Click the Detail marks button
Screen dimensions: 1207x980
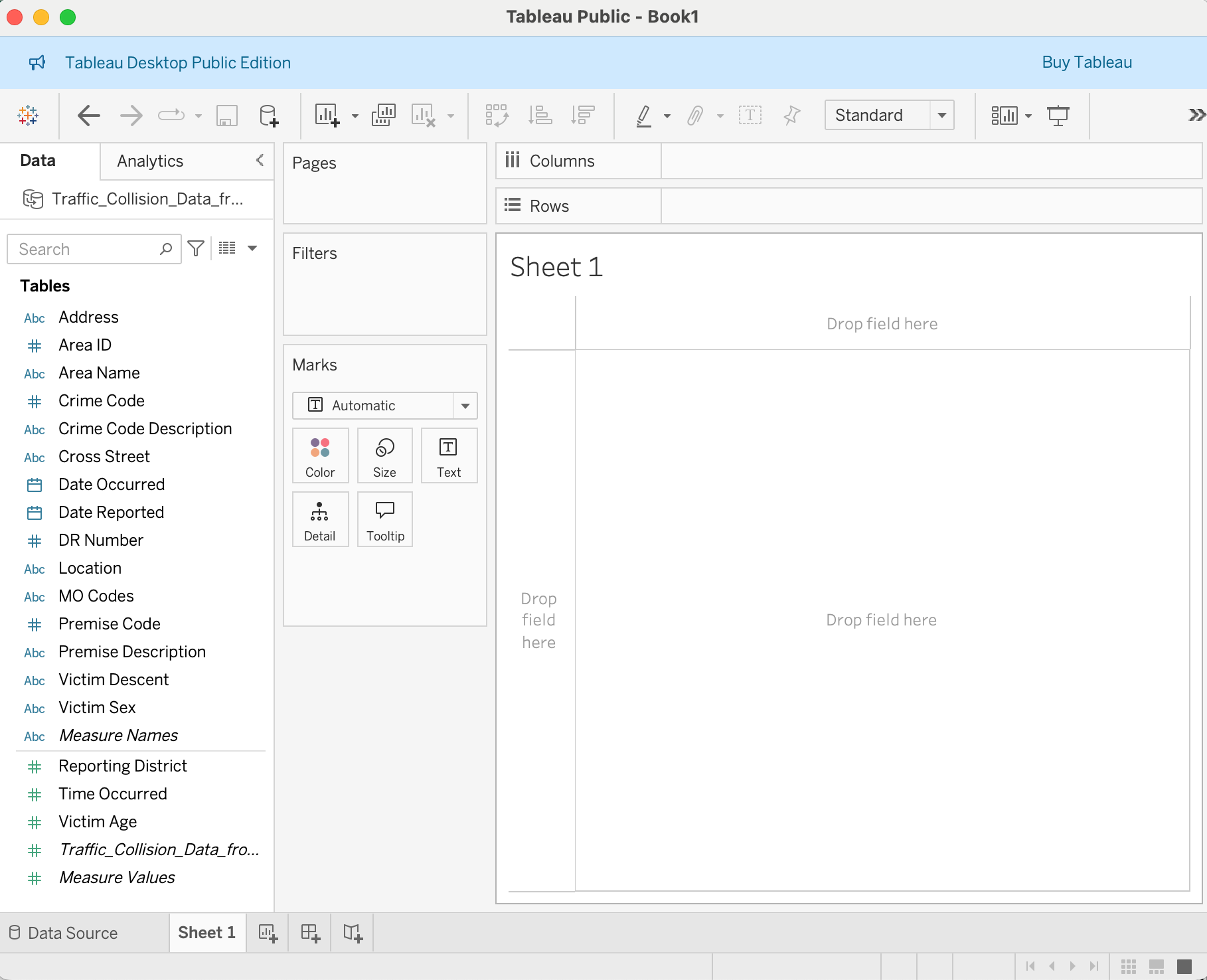(320, 519)
